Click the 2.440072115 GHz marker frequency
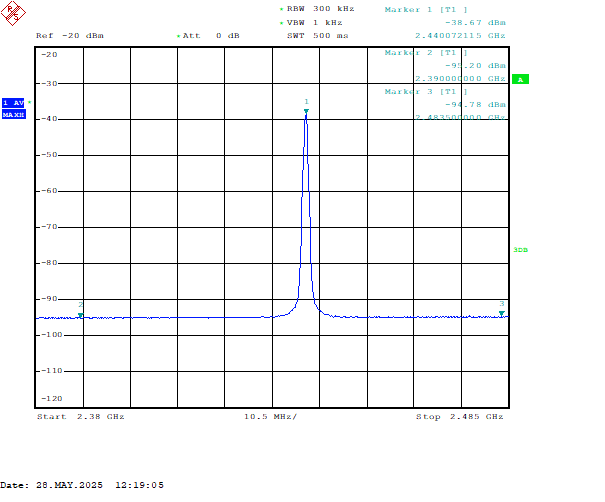 point(460,36)
